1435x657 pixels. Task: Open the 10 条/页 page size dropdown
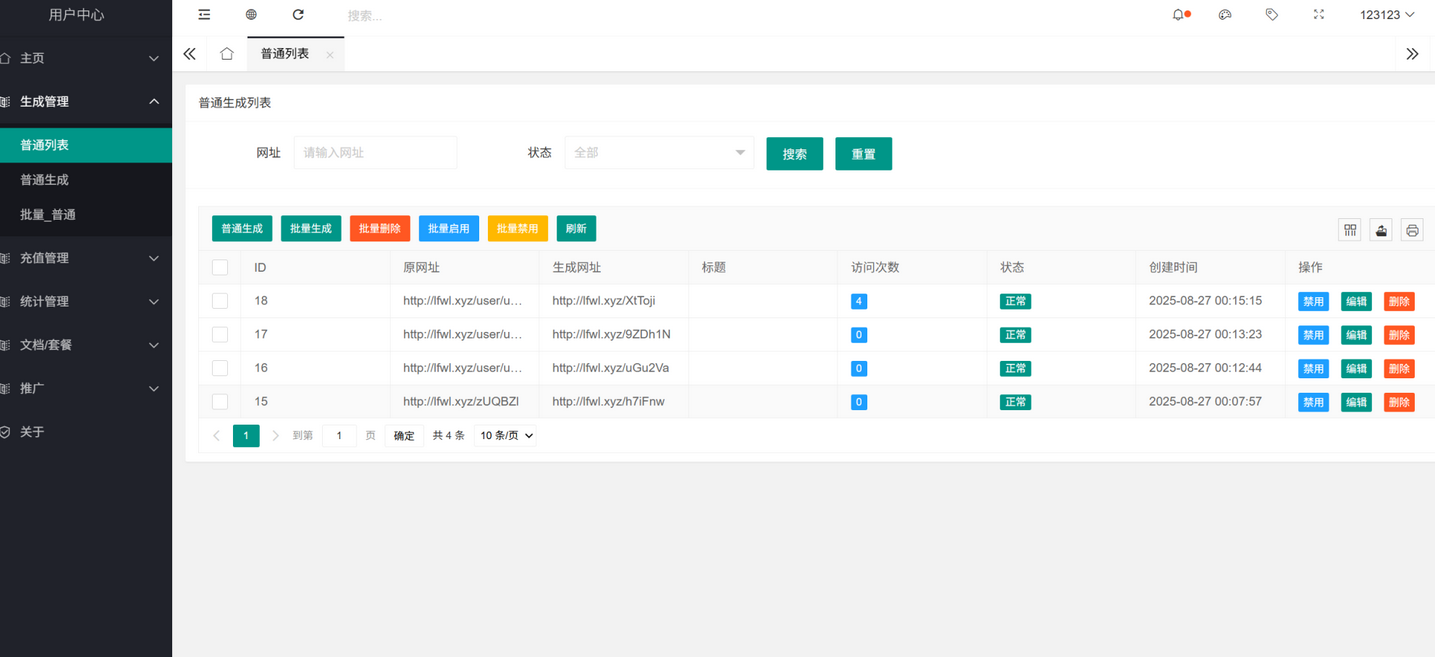click(504, 435)
